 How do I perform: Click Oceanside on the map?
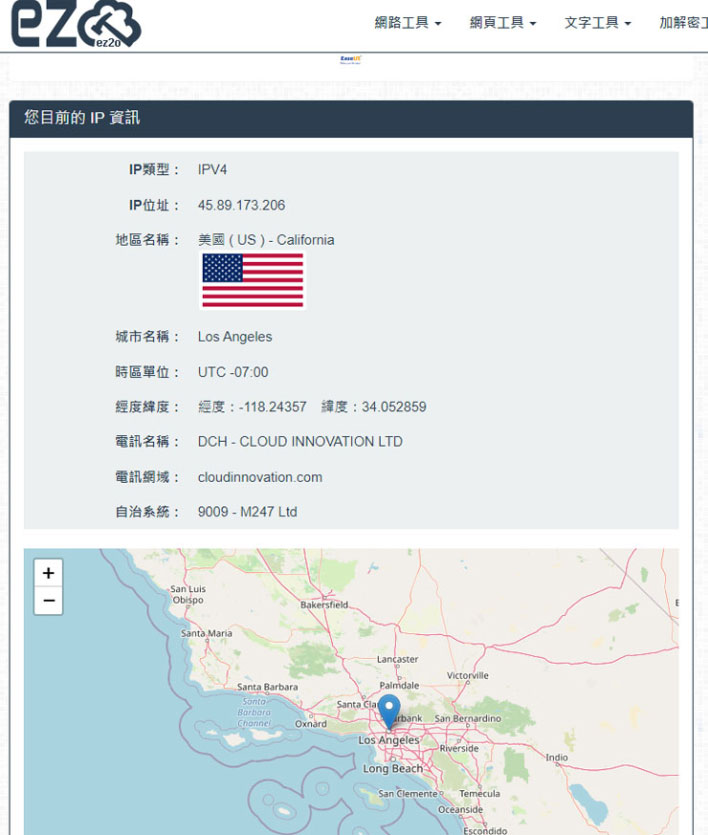point(460,809)
